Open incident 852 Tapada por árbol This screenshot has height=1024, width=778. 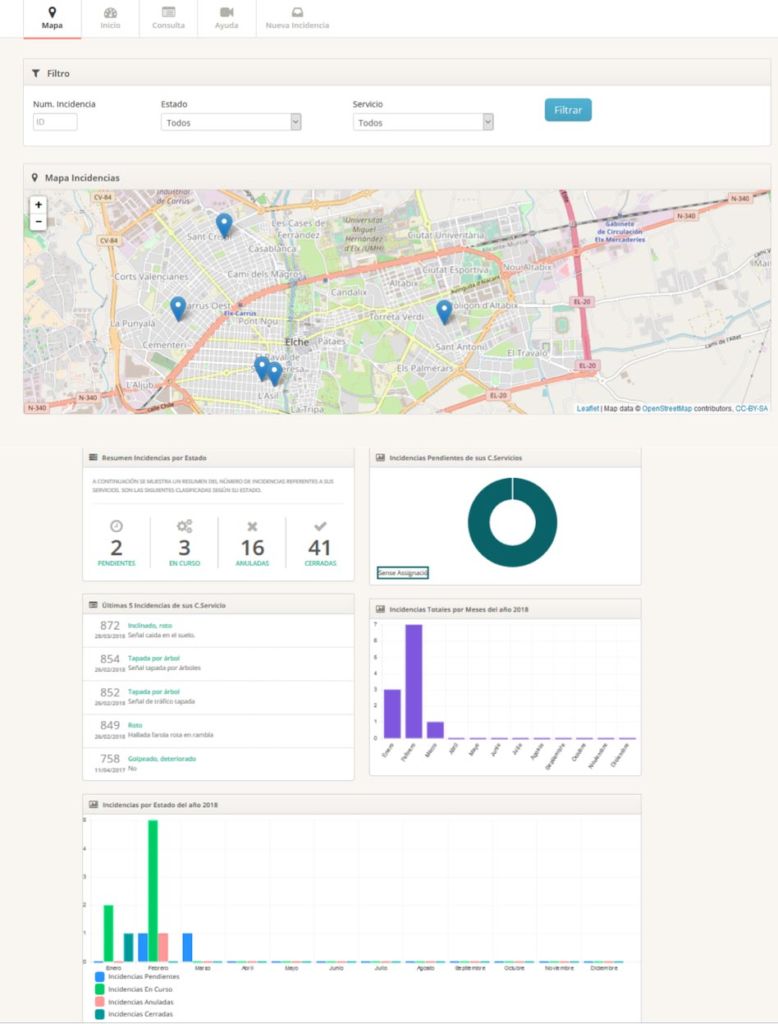pyautogui.click(x=218, y=697)
